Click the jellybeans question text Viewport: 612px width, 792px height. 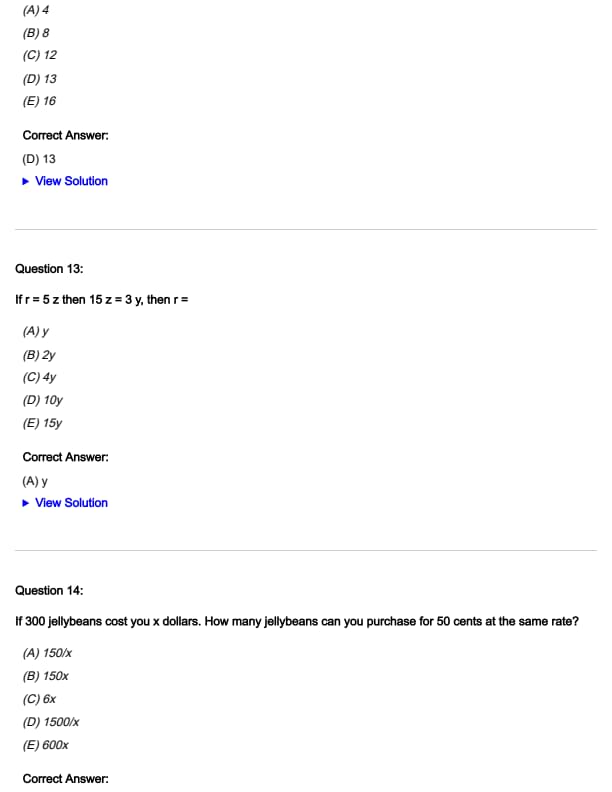297,622
